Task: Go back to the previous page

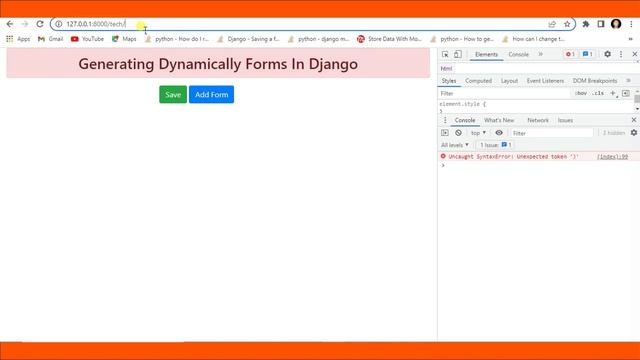Action: pos(10,24)
